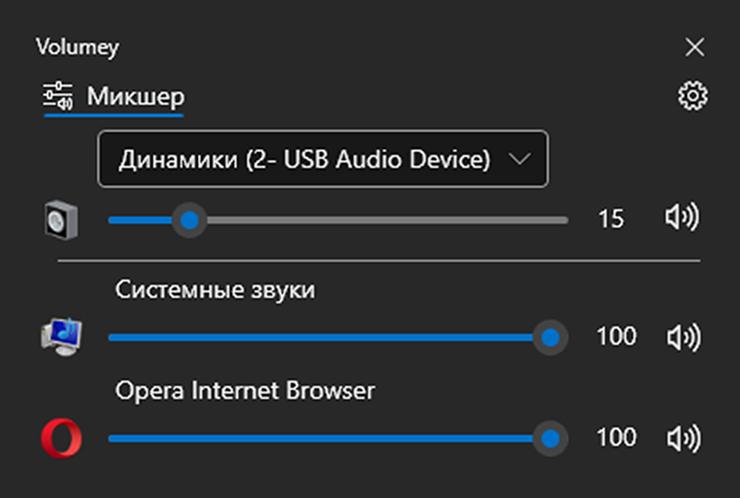Click the Opera volume slider thumb
The height and width of the screenshot is (498, 740).
tap(549, 438)
